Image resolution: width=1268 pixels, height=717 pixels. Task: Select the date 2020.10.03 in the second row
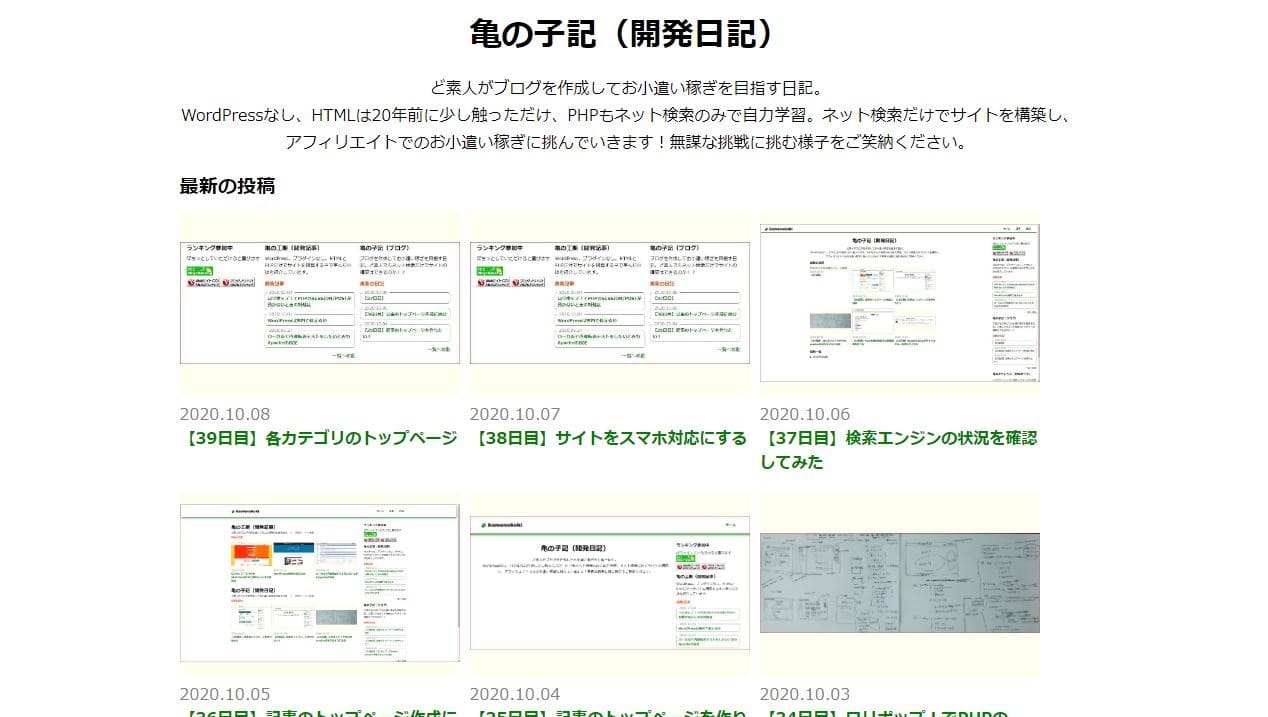point(805,693)
